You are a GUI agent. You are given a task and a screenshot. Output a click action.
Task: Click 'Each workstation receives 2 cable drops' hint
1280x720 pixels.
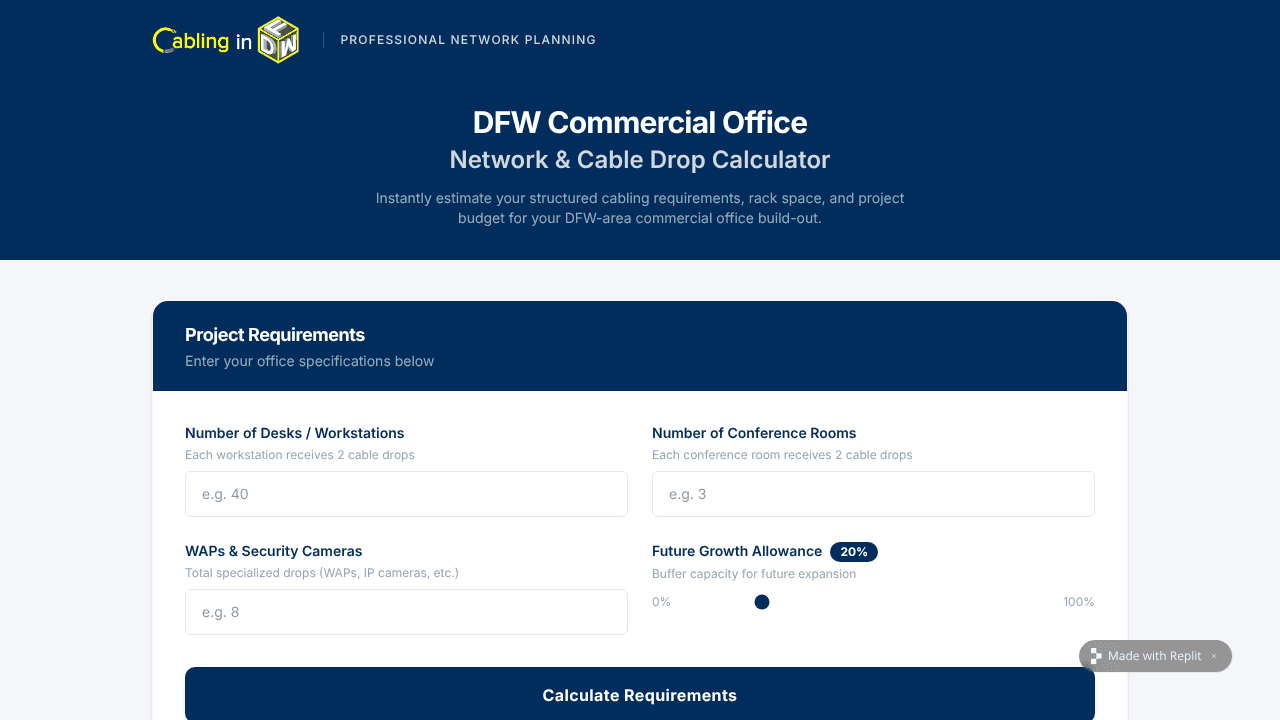[x=300, y=455]
